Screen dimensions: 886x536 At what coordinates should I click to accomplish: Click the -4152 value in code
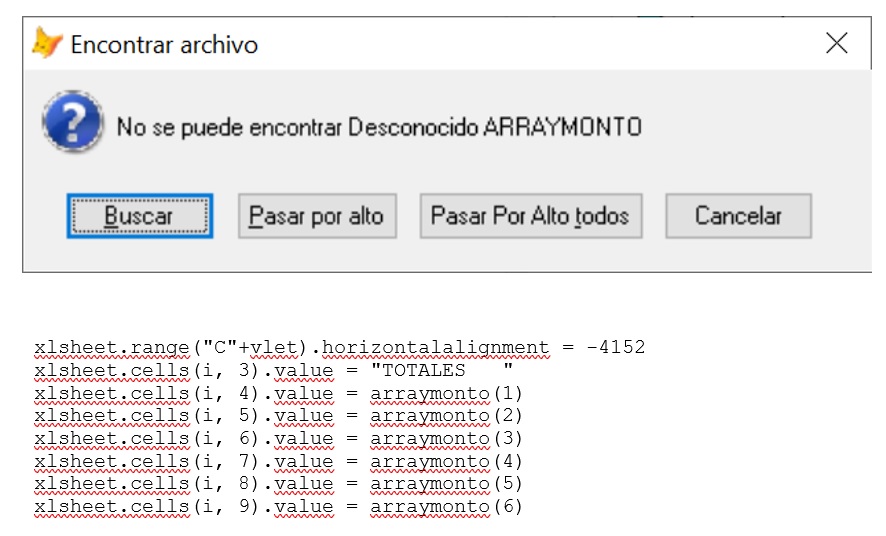615,348
